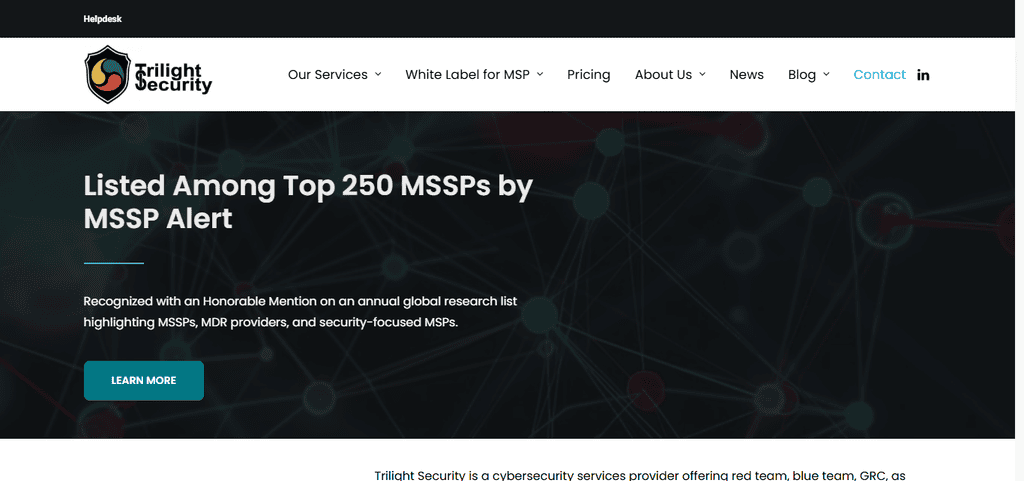Open the Helpdesk link in top bar
The image size is (1024, 481).
click(103, 19)
